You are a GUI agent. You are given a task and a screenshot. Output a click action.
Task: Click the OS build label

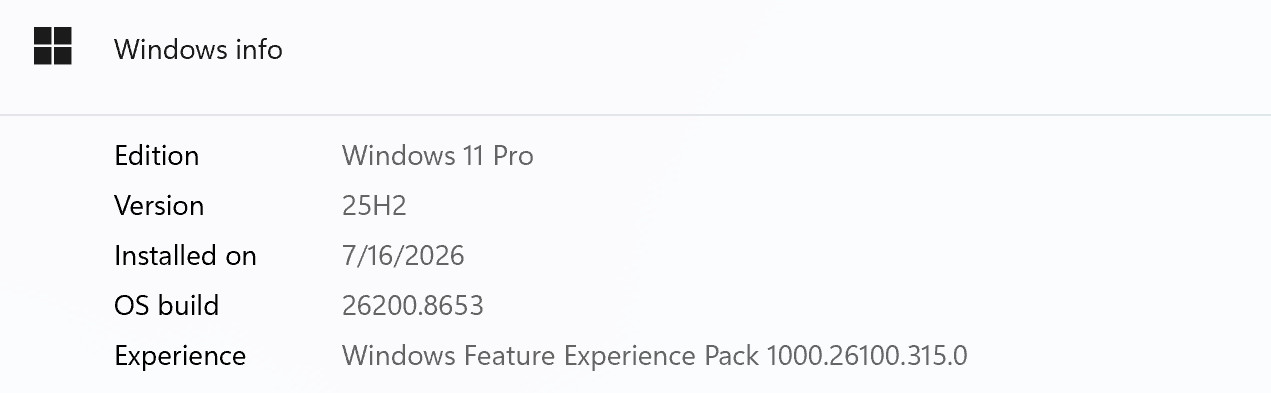(x=166, y=306)
